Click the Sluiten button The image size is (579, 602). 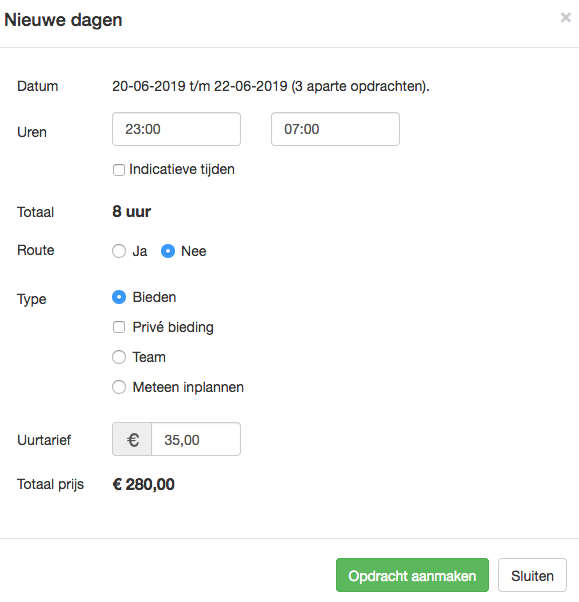click(x=532, y=575)
